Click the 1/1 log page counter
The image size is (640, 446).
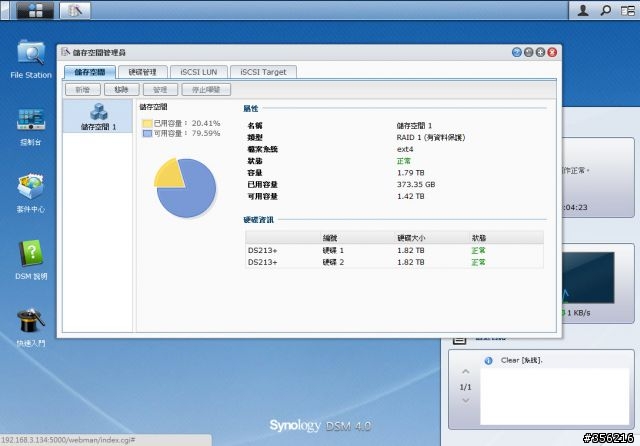(x=465, y=387)
